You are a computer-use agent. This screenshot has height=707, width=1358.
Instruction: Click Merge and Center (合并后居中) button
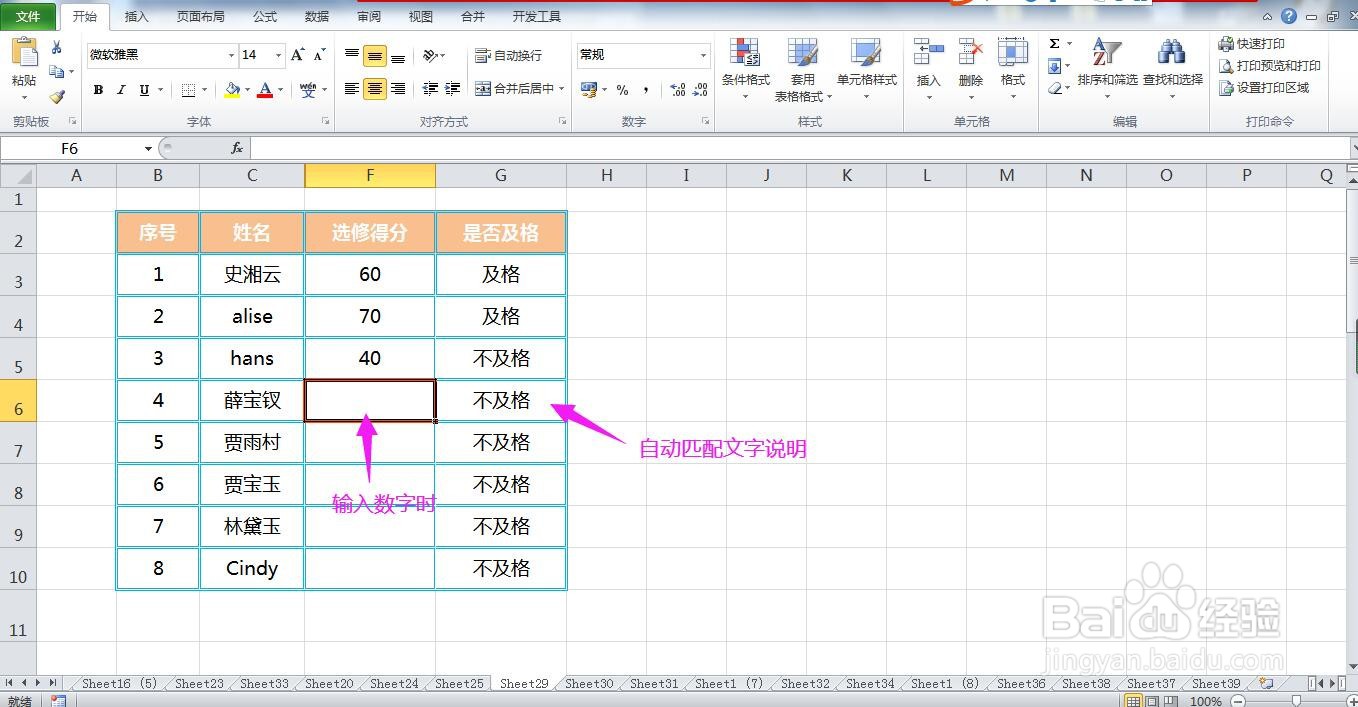[514, 89]
